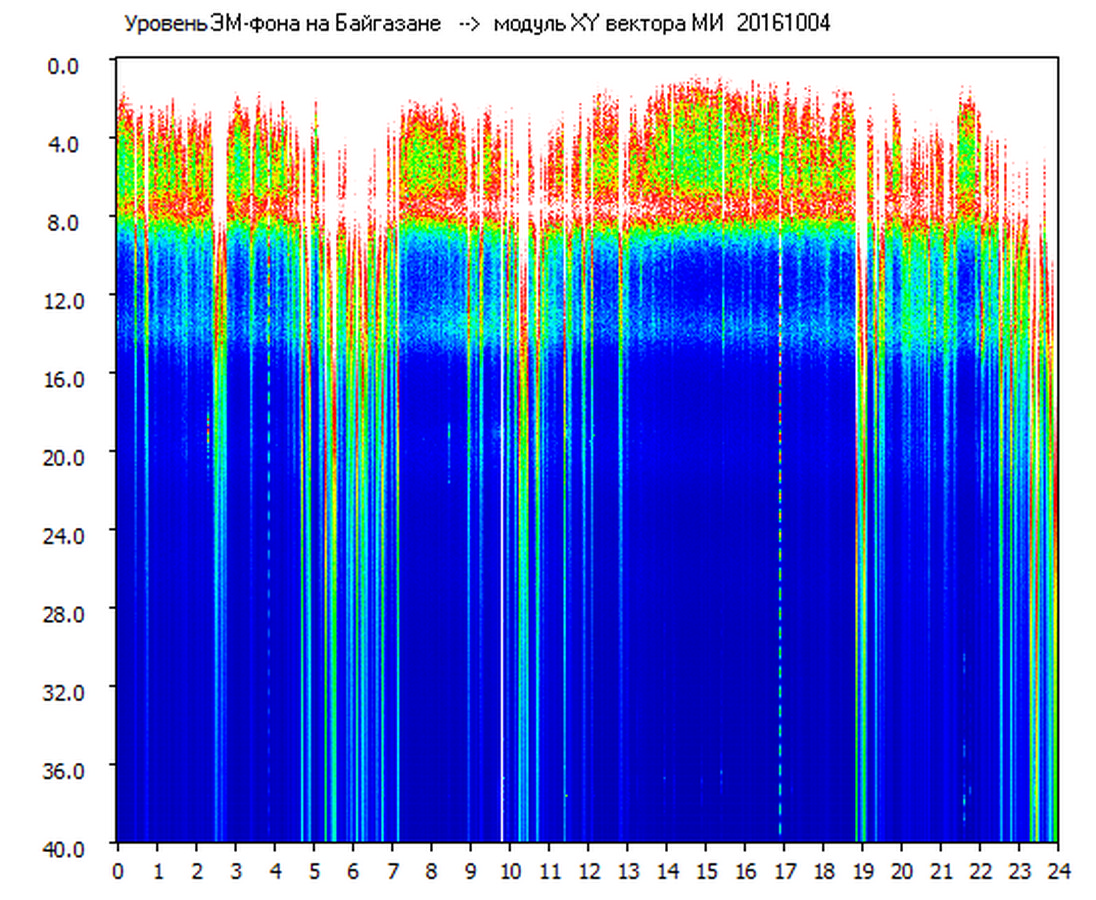Click hour 24 on the horizontal axis

coord(1058,871)
